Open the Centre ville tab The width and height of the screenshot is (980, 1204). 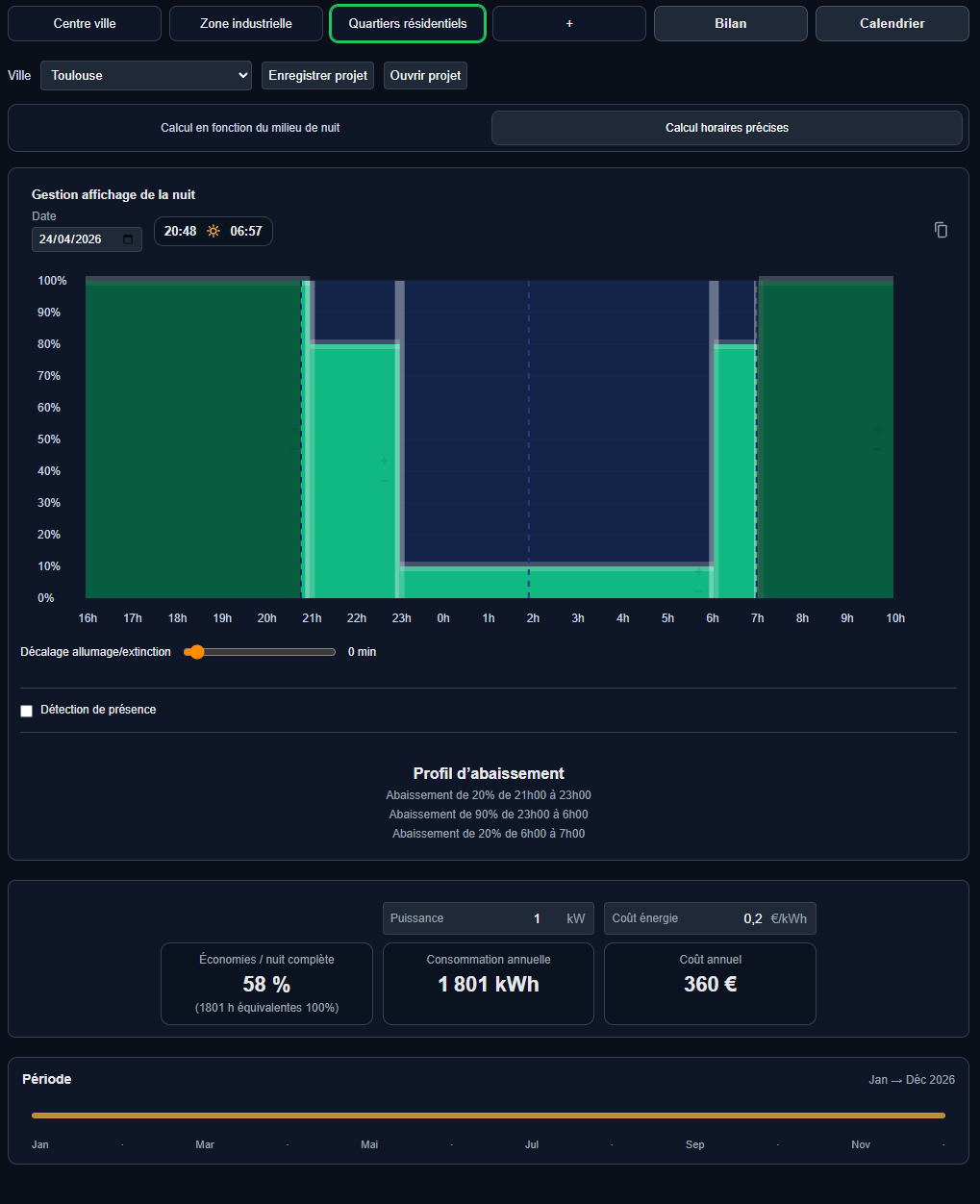[85, 23]
